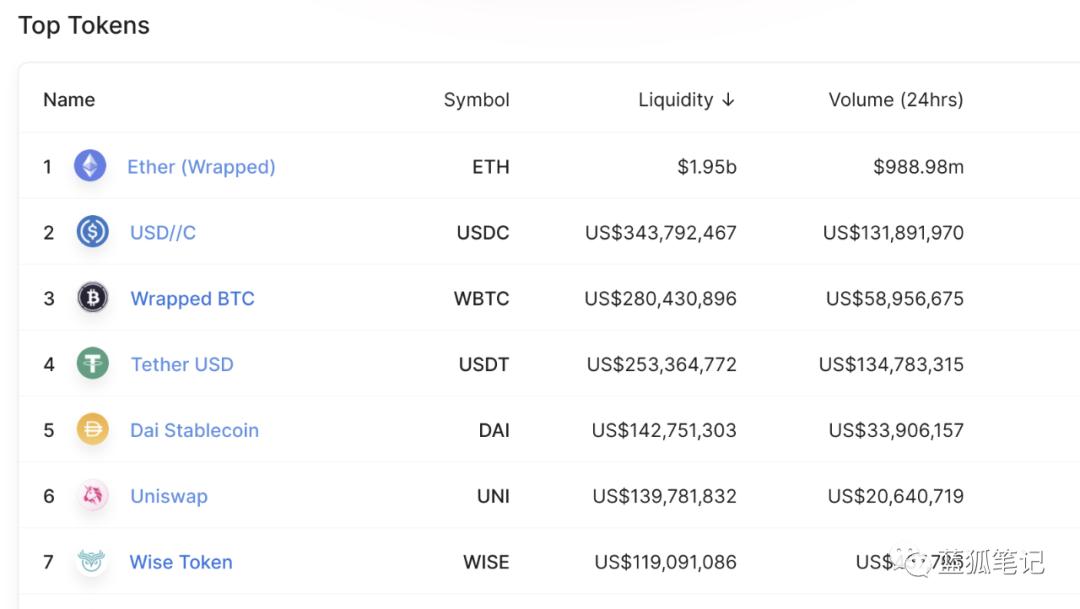Open the Tether USD token link

point(182,364)
